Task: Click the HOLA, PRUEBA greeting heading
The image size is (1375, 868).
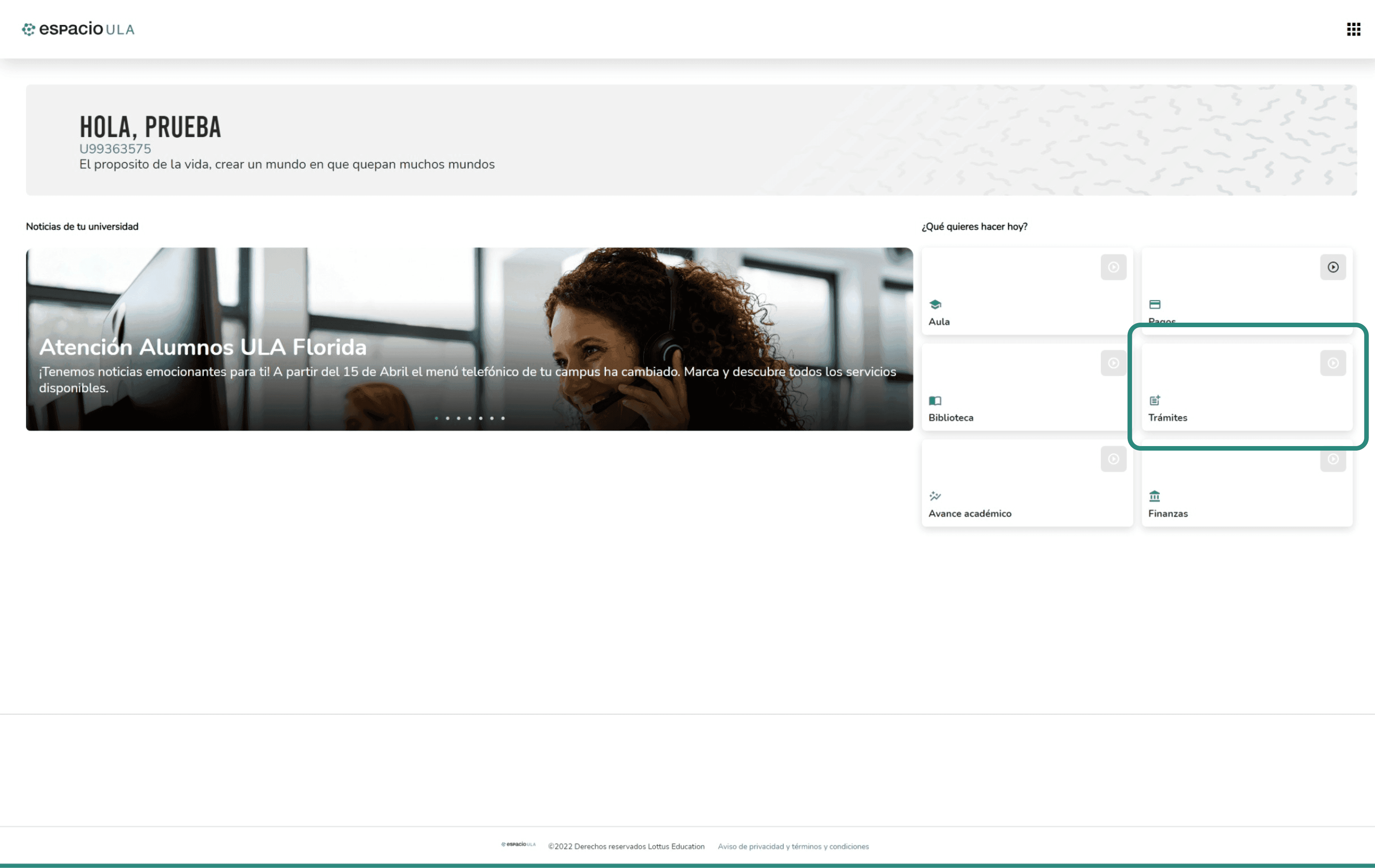Action: point(150,127)
